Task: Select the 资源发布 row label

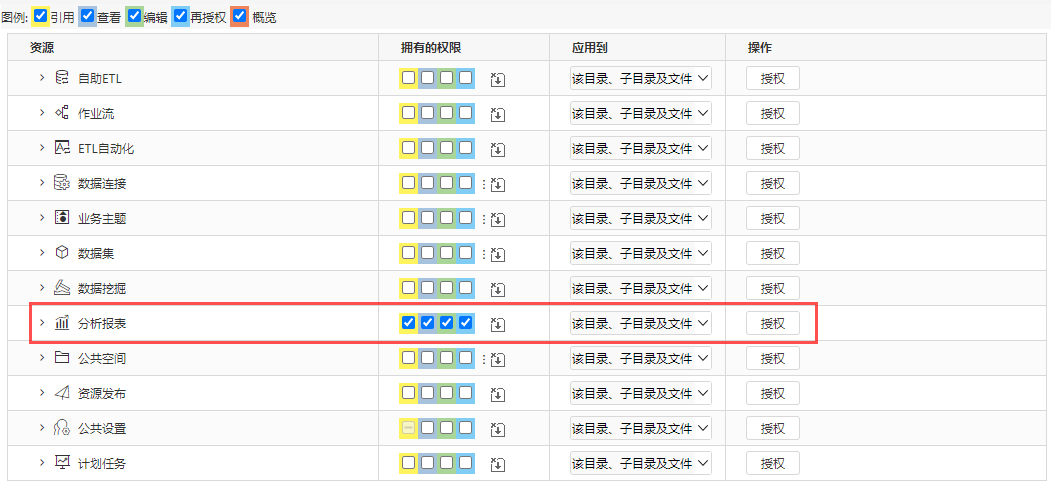Action: [102, 394]
